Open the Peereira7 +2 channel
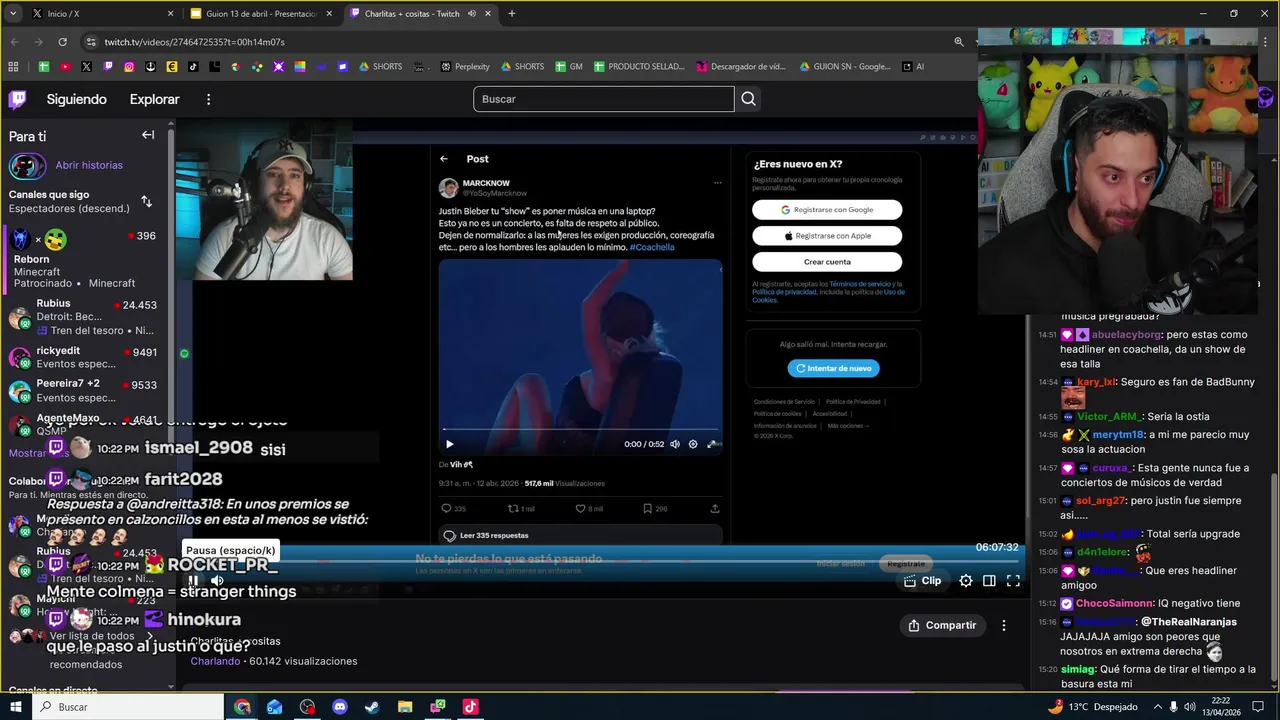 86,390
